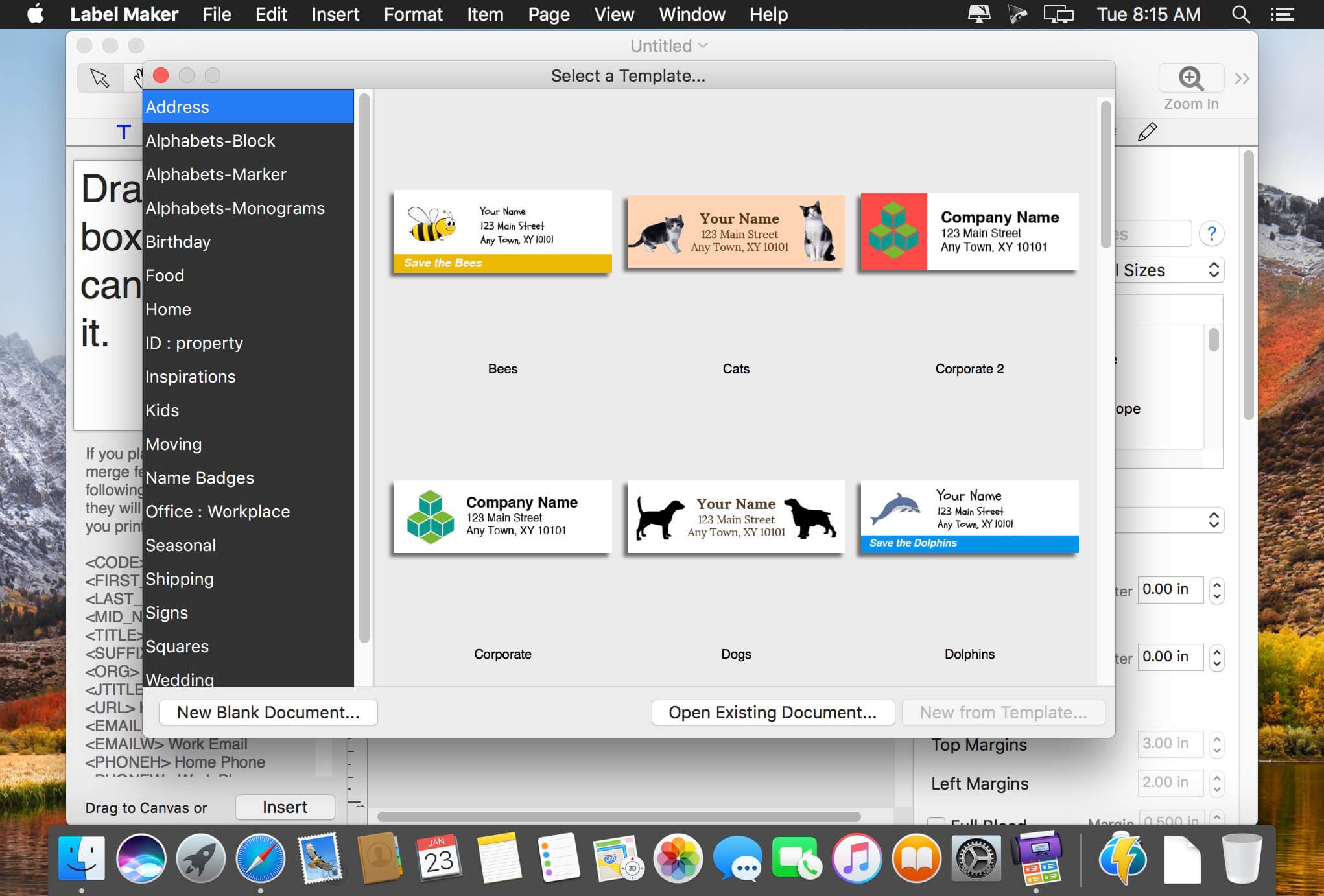Open the Notes app in the Dock
1324x896 pixels.
point(499,858)
